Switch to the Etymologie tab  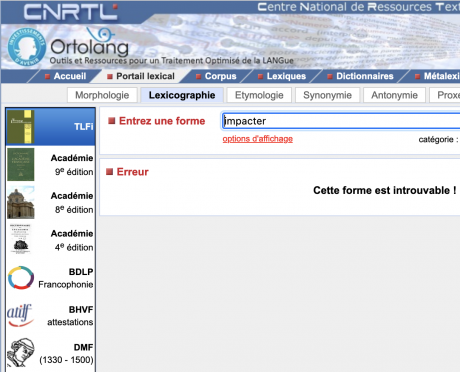259,95
